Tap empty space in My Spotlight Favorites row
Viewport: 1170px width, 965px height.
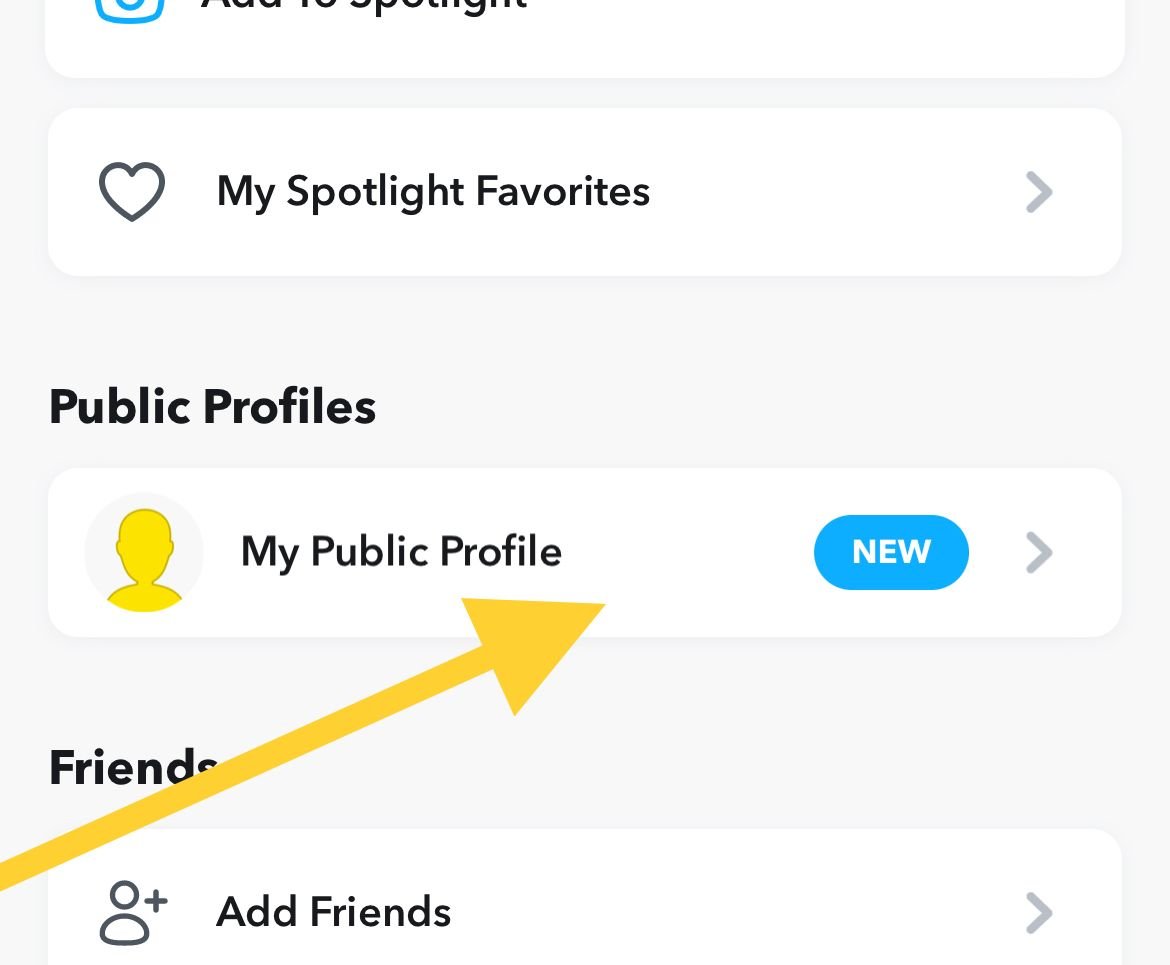(x=836, y=192)
